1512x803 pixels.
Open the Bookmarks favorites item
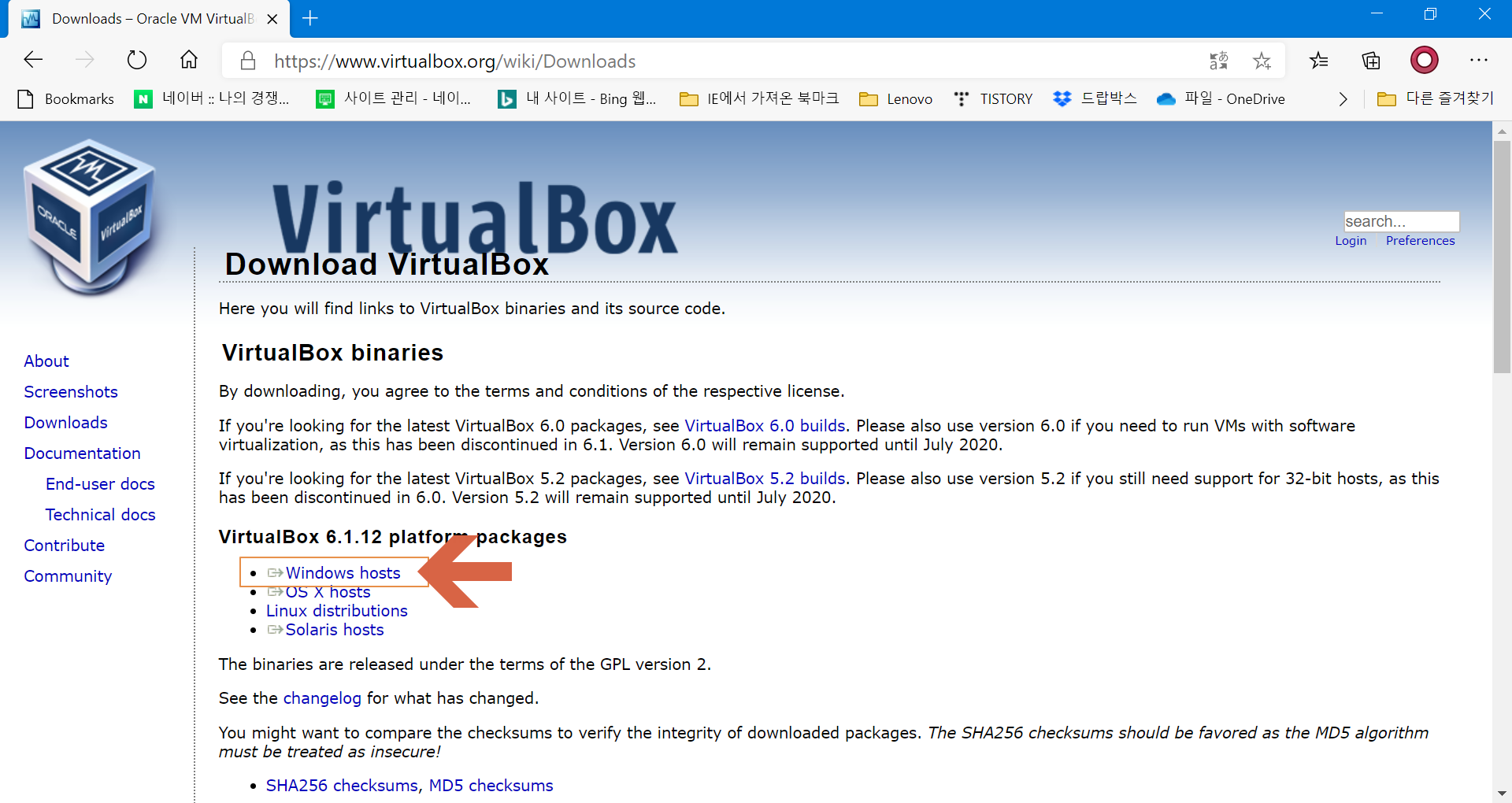coord(66,99)
